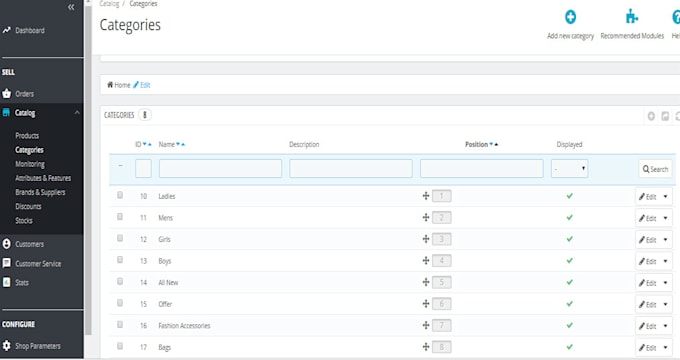680x360 pixels.
Task: Open the Edit dropdown arrow for Fashion Accessories
Action: pos(665,326)
